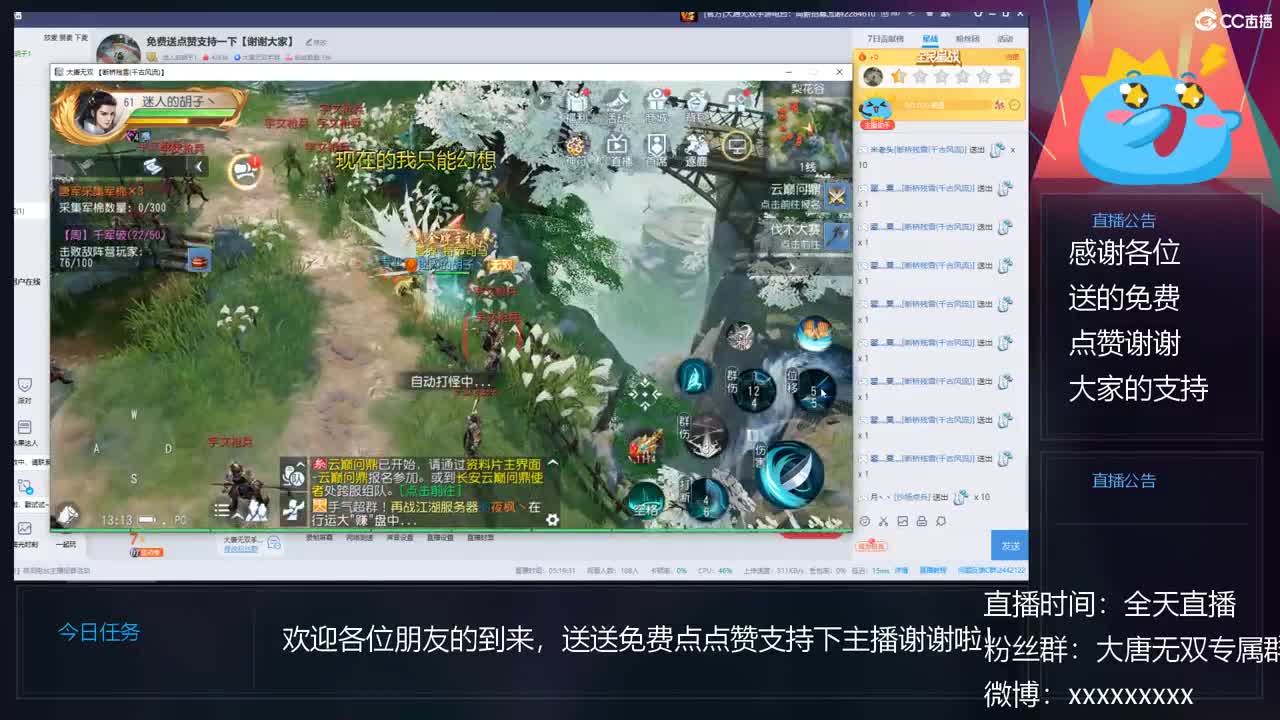Open 录制屏幕 option below game window

[318, 538]
